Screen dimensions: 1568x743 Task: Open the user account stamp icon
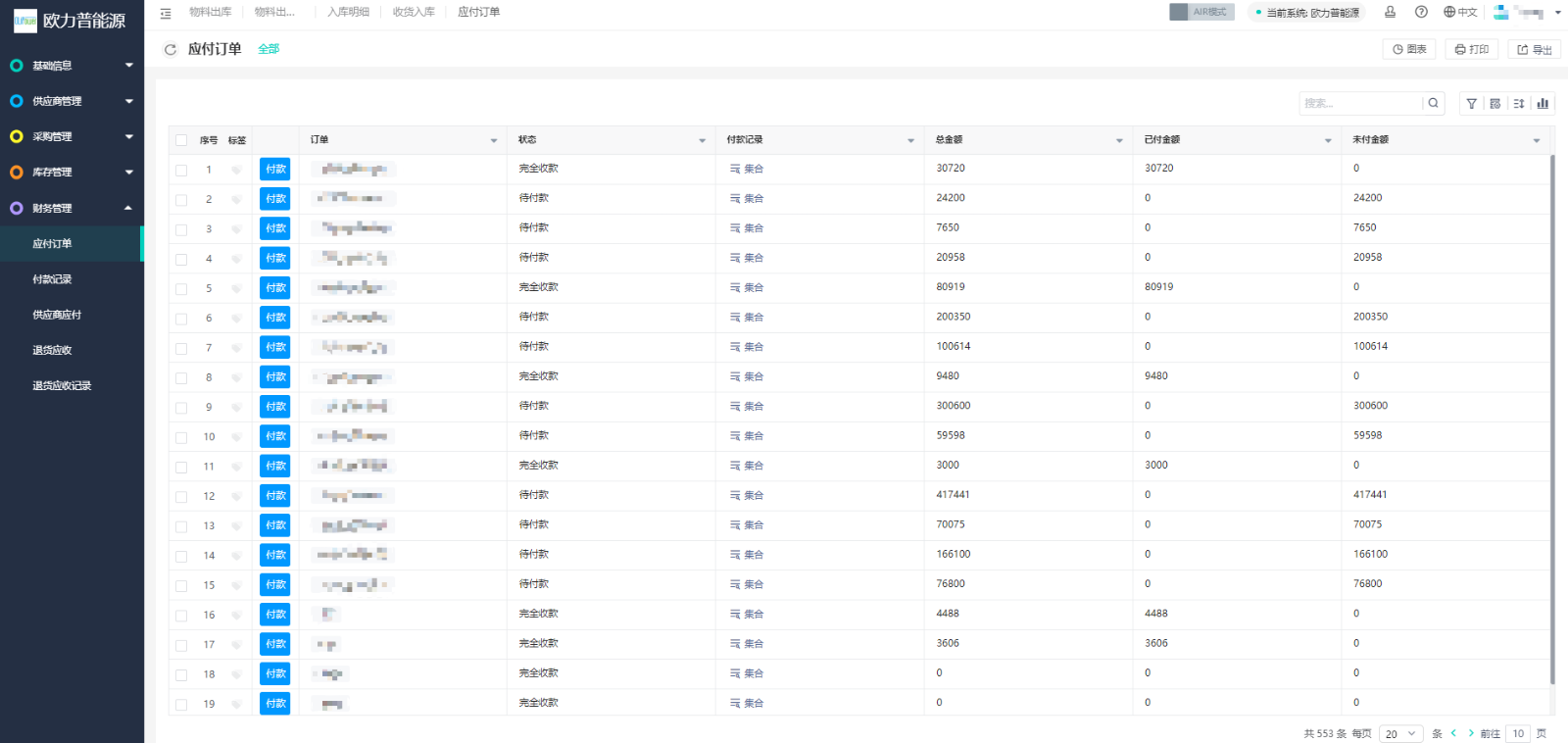(x=1390, y=12)
